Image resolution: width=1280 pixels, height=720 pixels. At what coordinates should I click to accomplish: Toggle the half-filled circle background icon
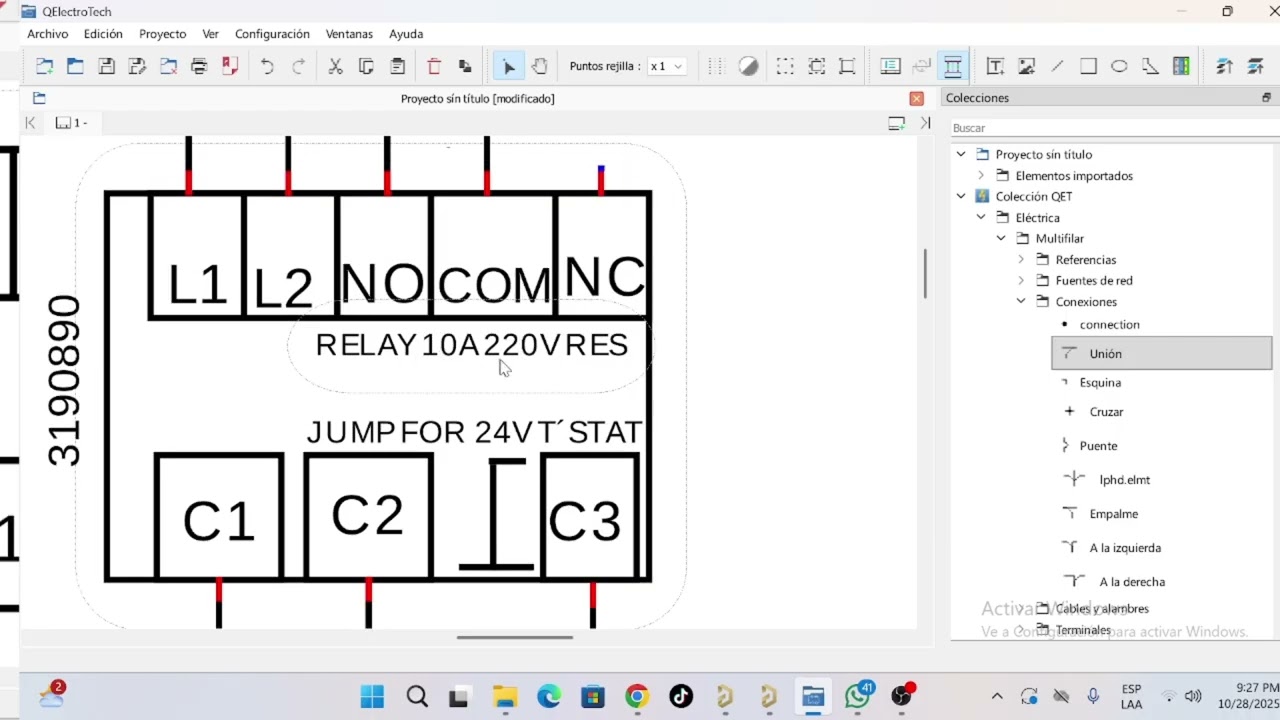pos(748,66)
